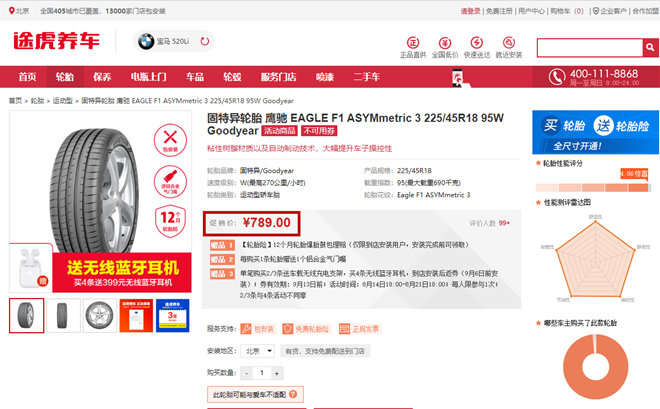
Task: Click the 包安装 crossed-tools badge on tire image
Action: pos(170,140)
